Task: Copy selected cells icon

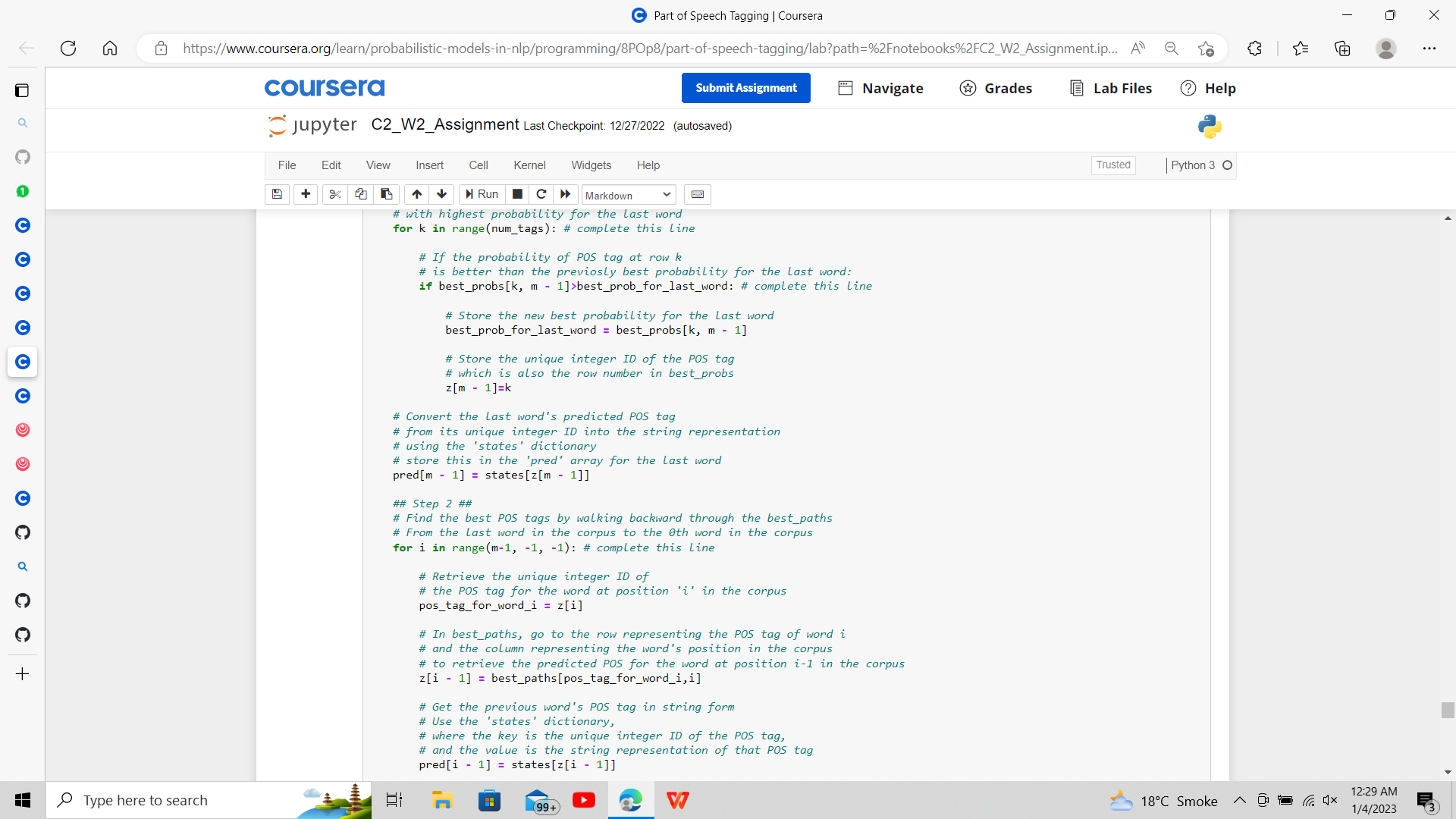Action: tap(361, 194)
